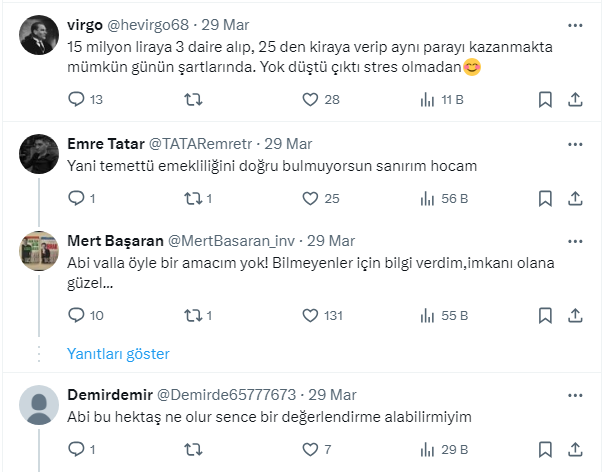Expand replies with Yanıtları göster
The width and height of the screenshot is (606, 472).
(118, 354)
